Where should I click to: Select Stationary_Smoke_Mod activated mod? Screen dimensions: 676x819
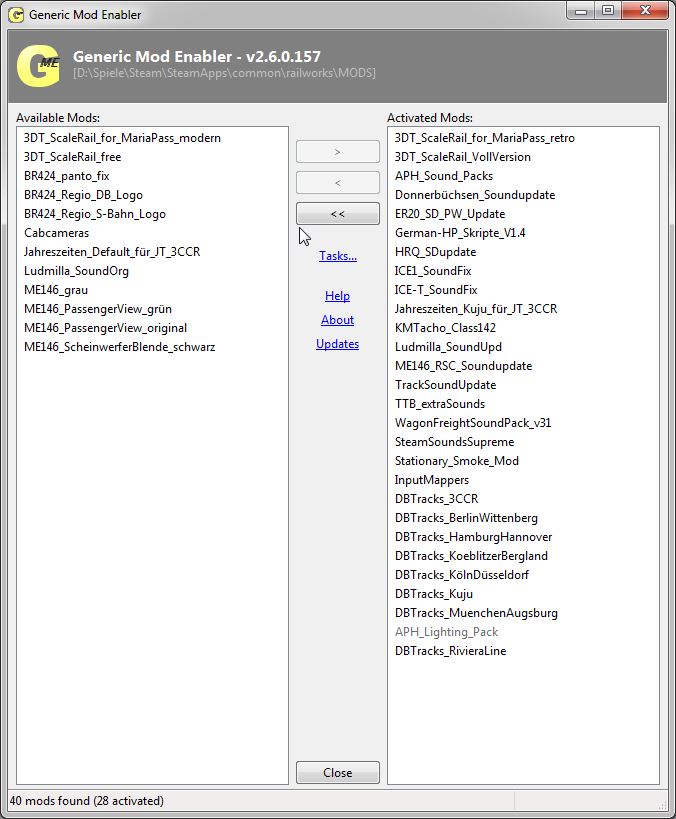[x=457, y=461]
